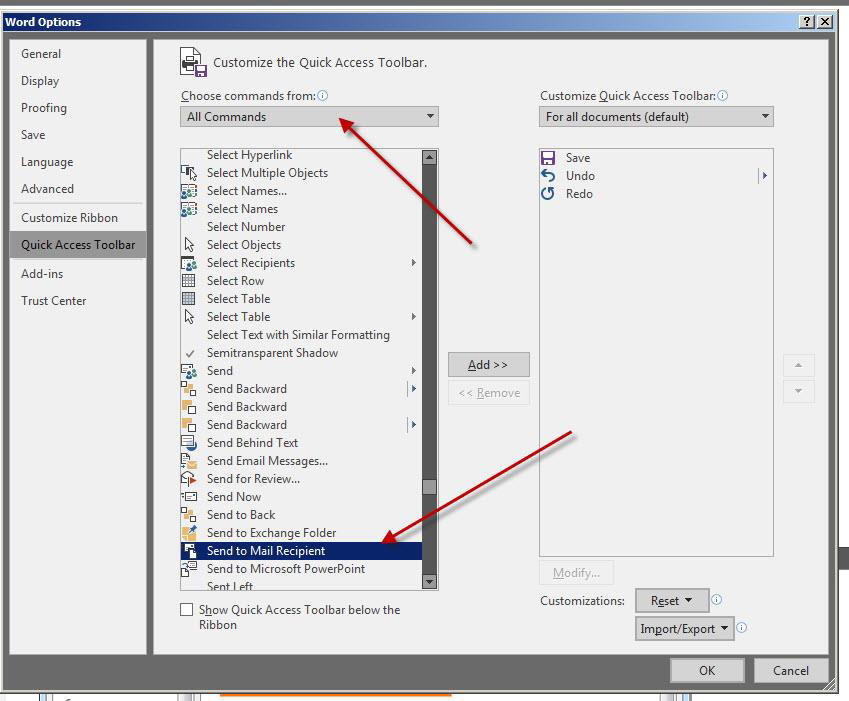
Task: Click the Modify... button
Action: point(576,573)
